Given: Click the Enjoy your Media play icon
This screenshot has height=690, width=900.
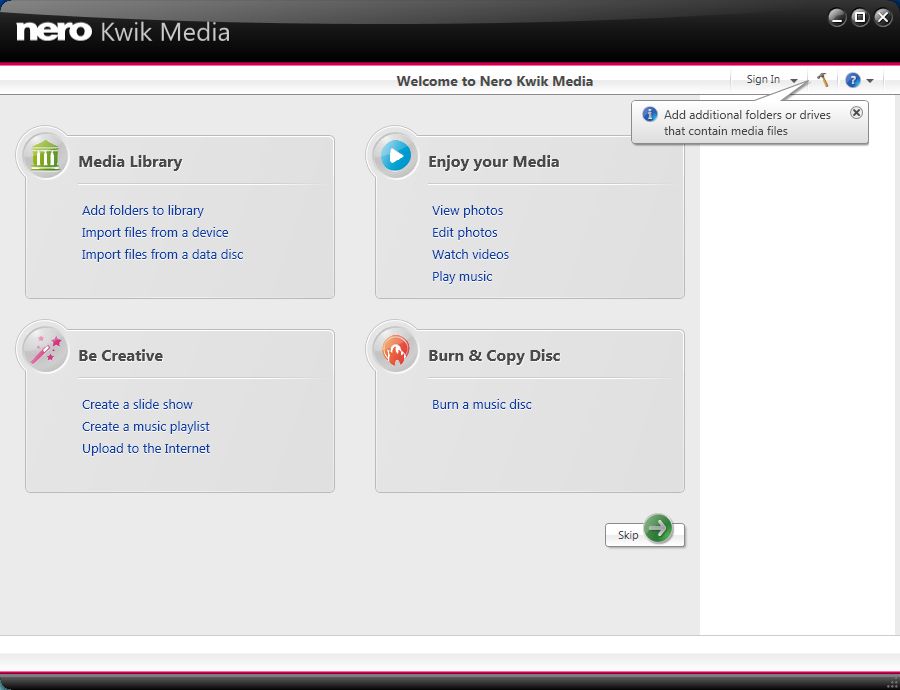Looking at the screenshot, I should (396, 157).
